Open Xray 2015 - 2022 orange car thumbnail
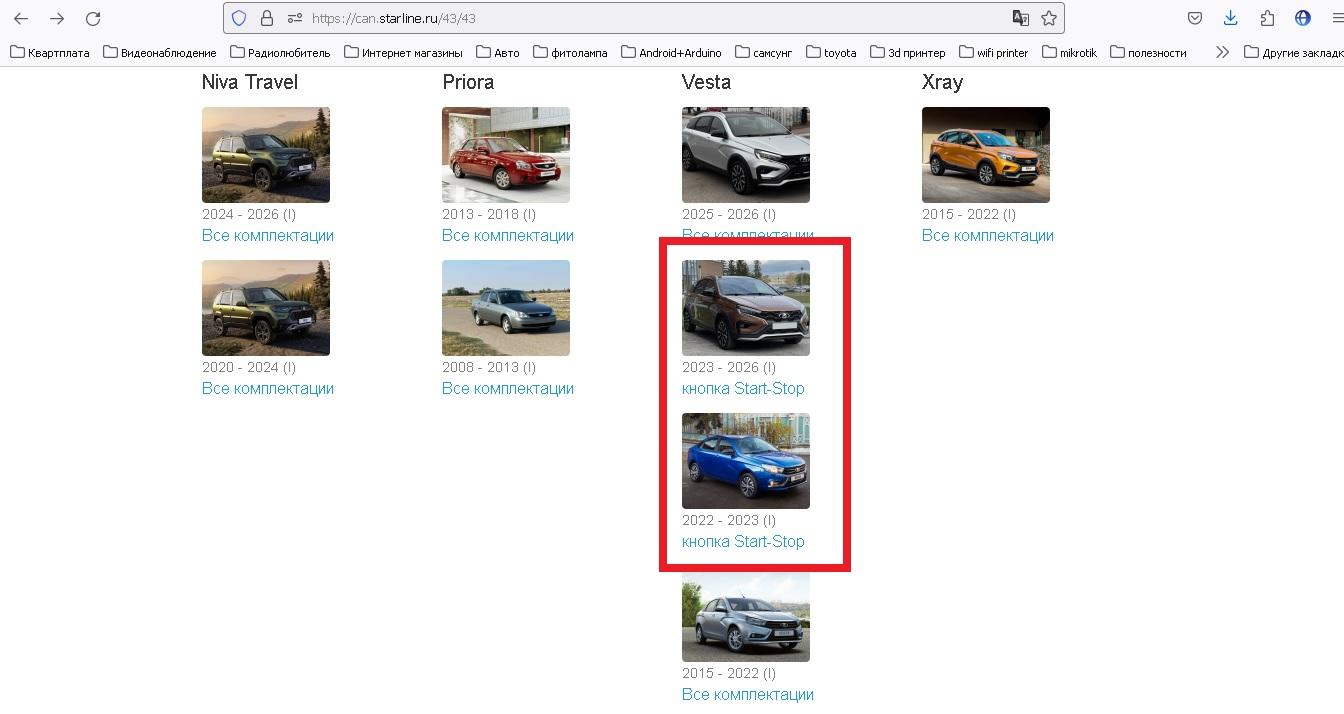1344x714 pixels. click(x=986, y=155)
